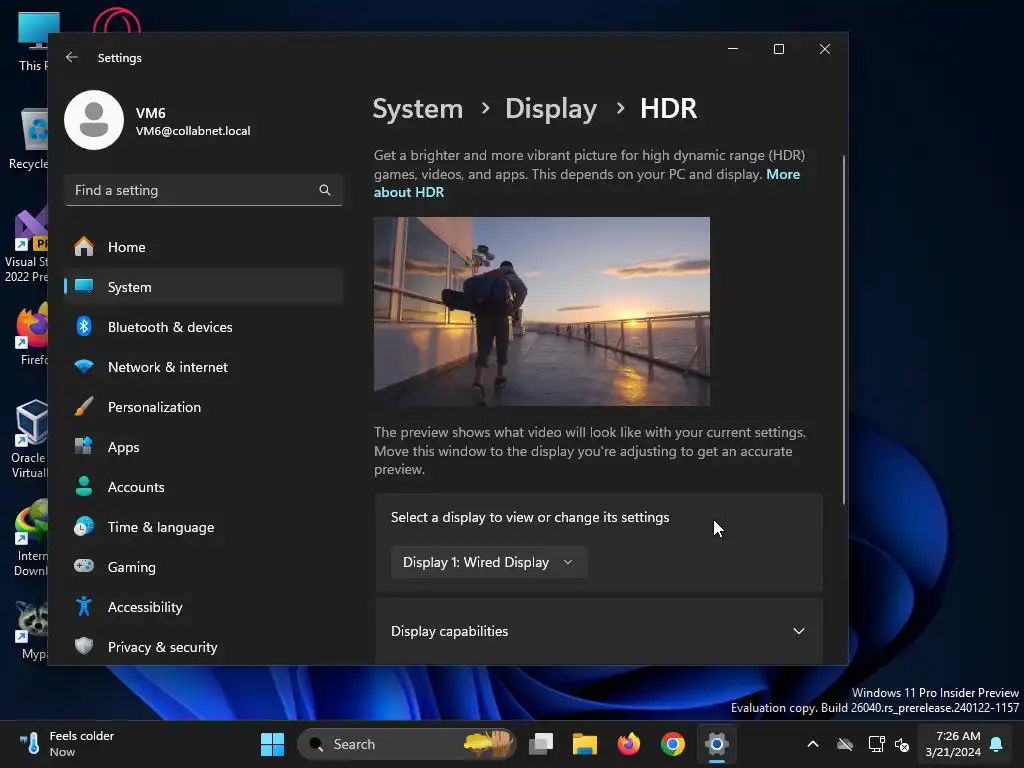The image size is (1024, 768).
Task: Select the Recycle Bin desktop icon
Action: coord(27,140)
